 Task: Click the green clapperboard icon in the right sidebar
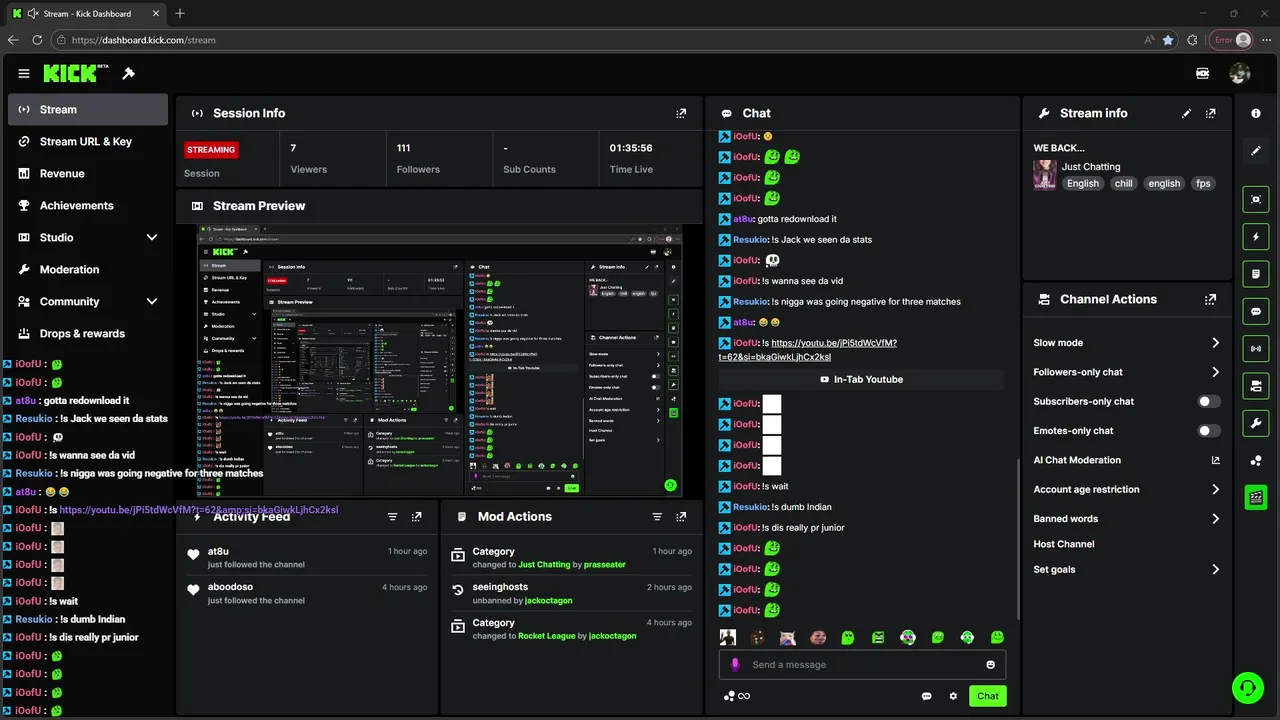pos(1256,497)
